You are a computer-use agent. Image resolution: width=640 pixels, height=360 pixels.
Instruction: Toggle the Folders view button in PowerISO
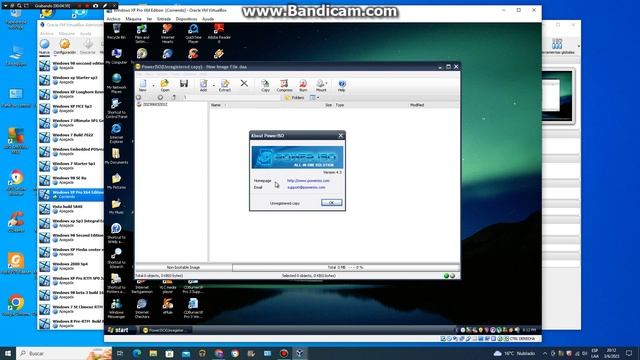click(294, 98)
